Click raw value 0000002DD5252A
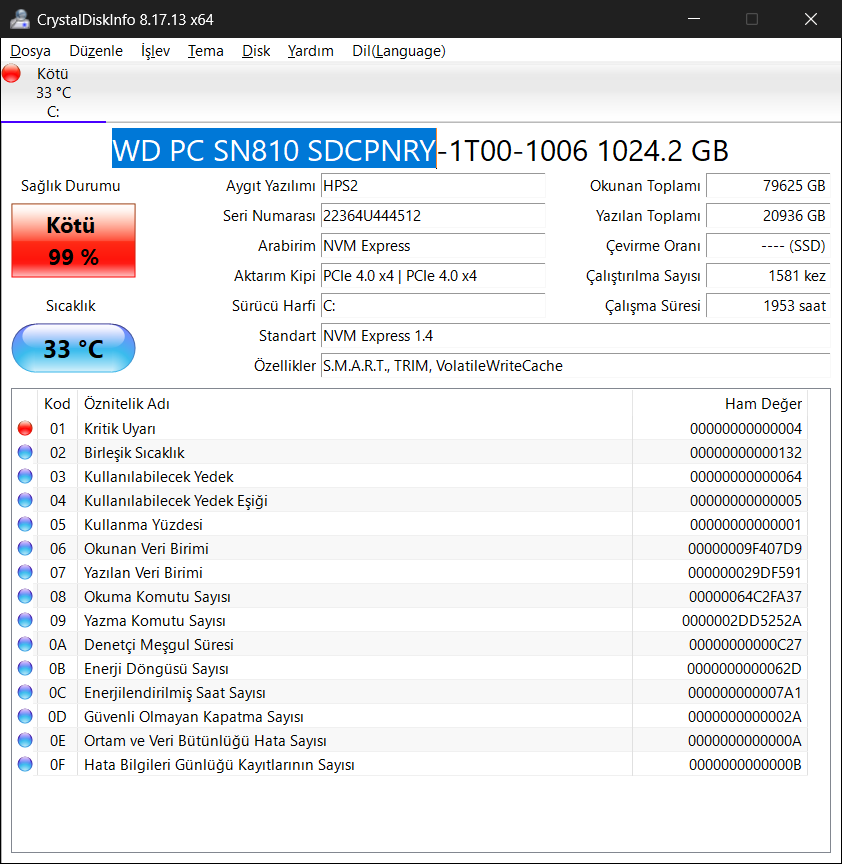The width and height of the screenshot is (842, 864). pyautogui.click(x=742, y=621)
